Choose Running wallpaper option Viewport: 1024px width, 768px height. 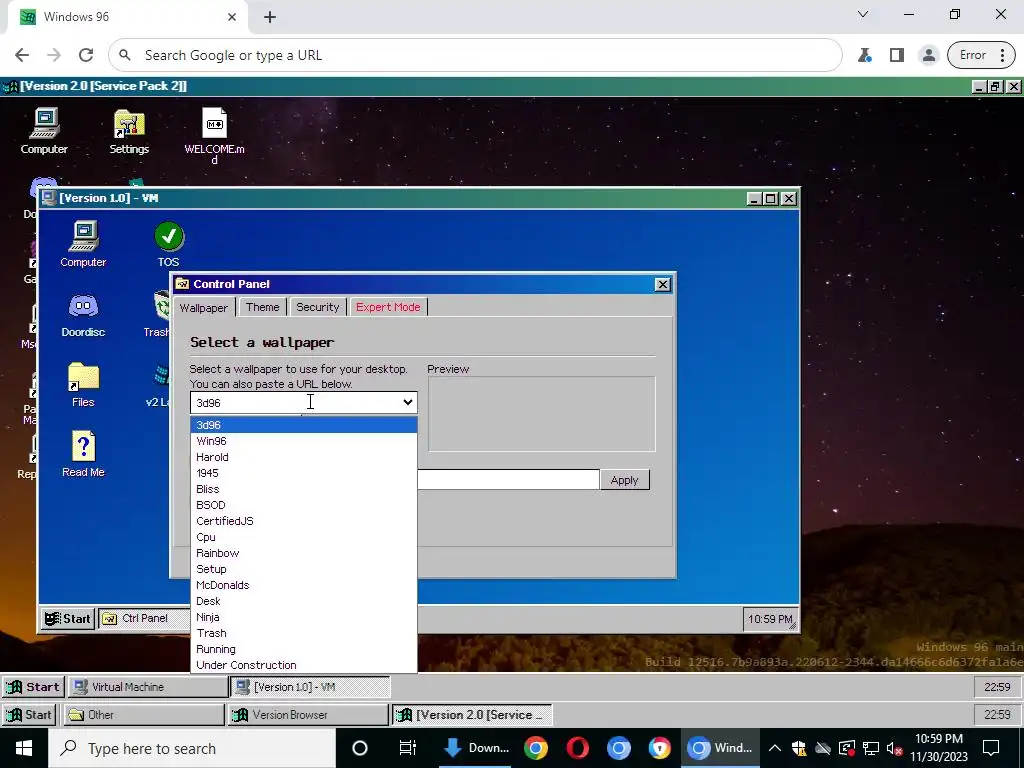point(304,649)
